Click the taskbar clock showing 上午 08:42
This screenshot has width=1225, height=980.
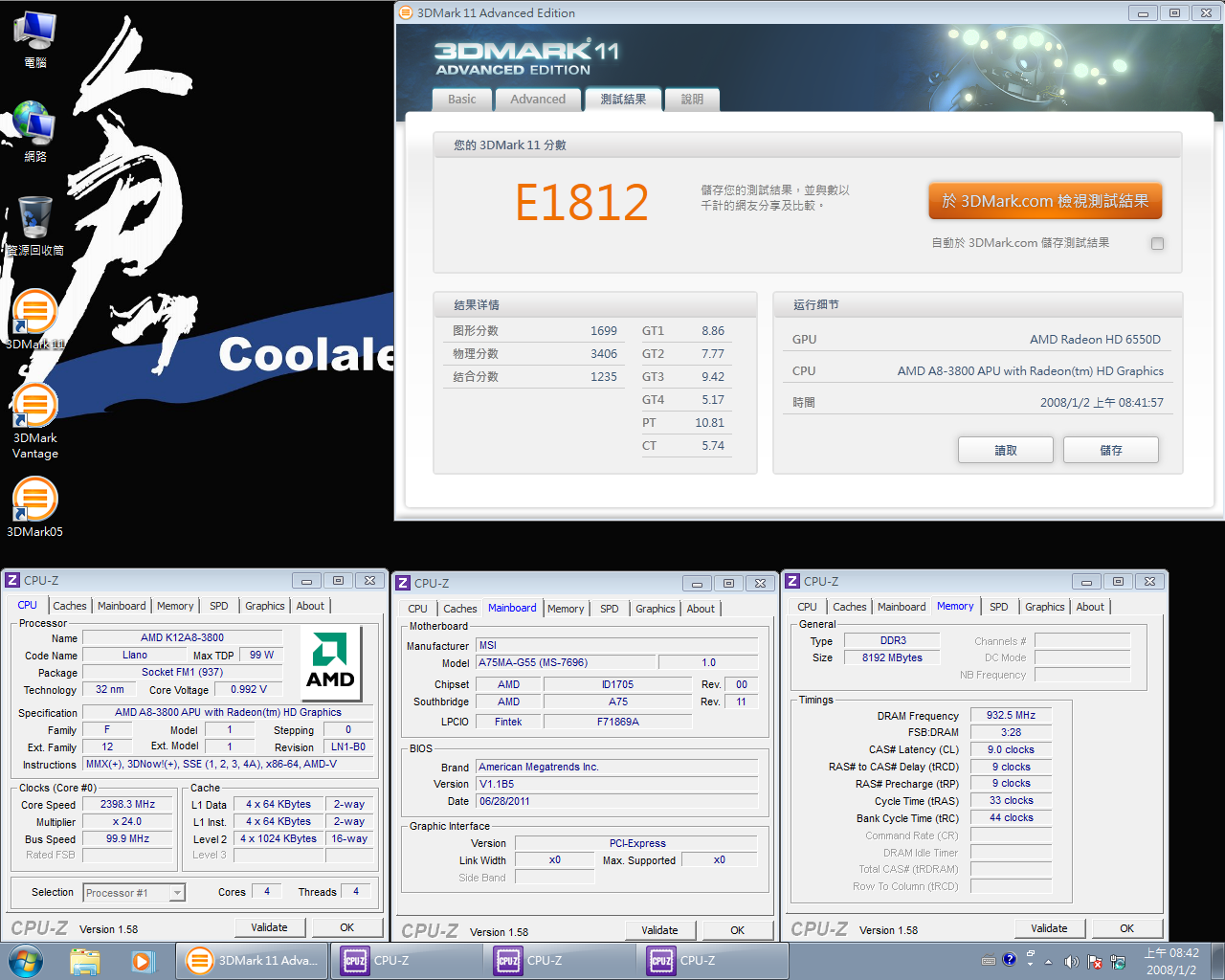point(1171,961)
